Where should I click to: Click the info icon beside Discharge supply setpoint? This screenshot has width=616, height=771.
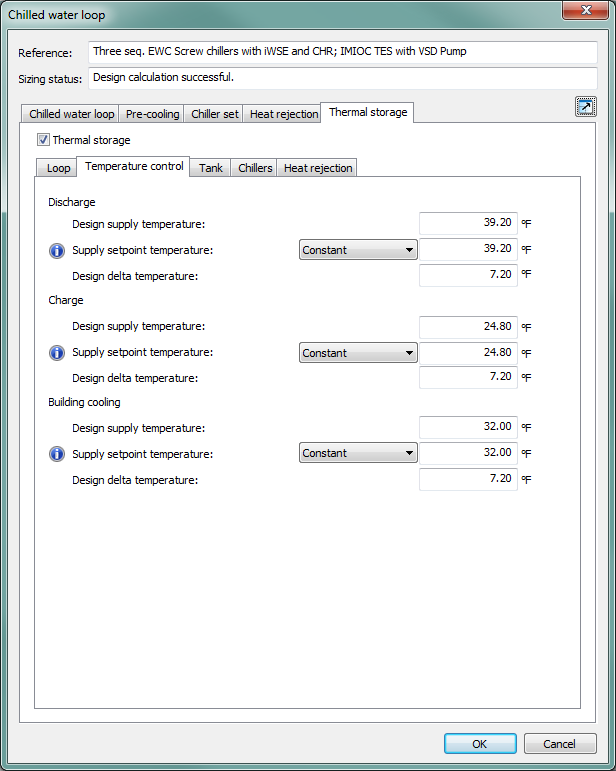(57, 250)
